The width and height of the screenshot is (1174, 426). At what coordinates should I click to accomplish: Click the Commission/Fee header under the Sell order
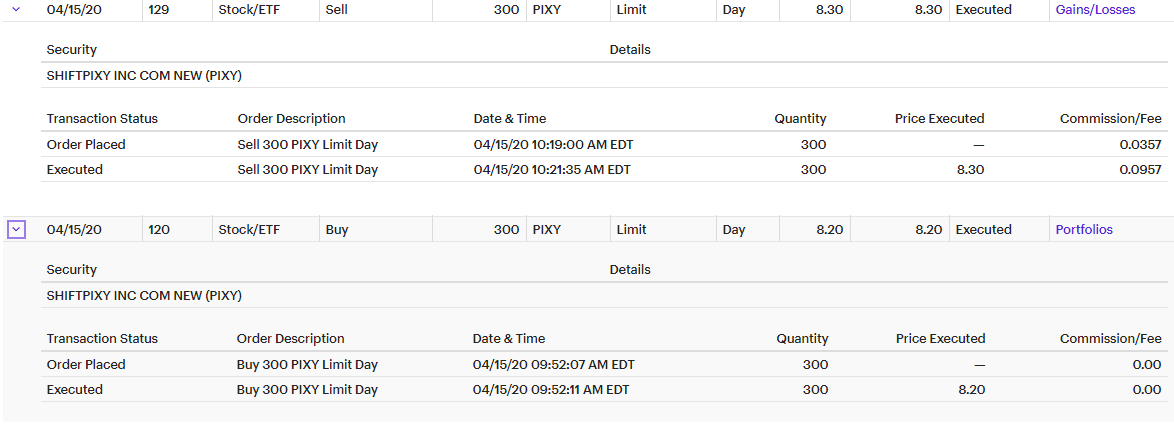click(1110, 118)
